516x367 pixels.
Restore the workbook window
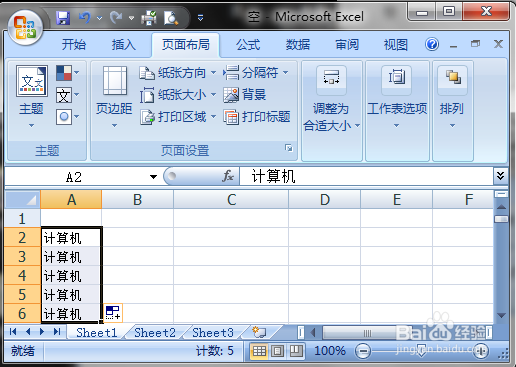tap(475, 44)
